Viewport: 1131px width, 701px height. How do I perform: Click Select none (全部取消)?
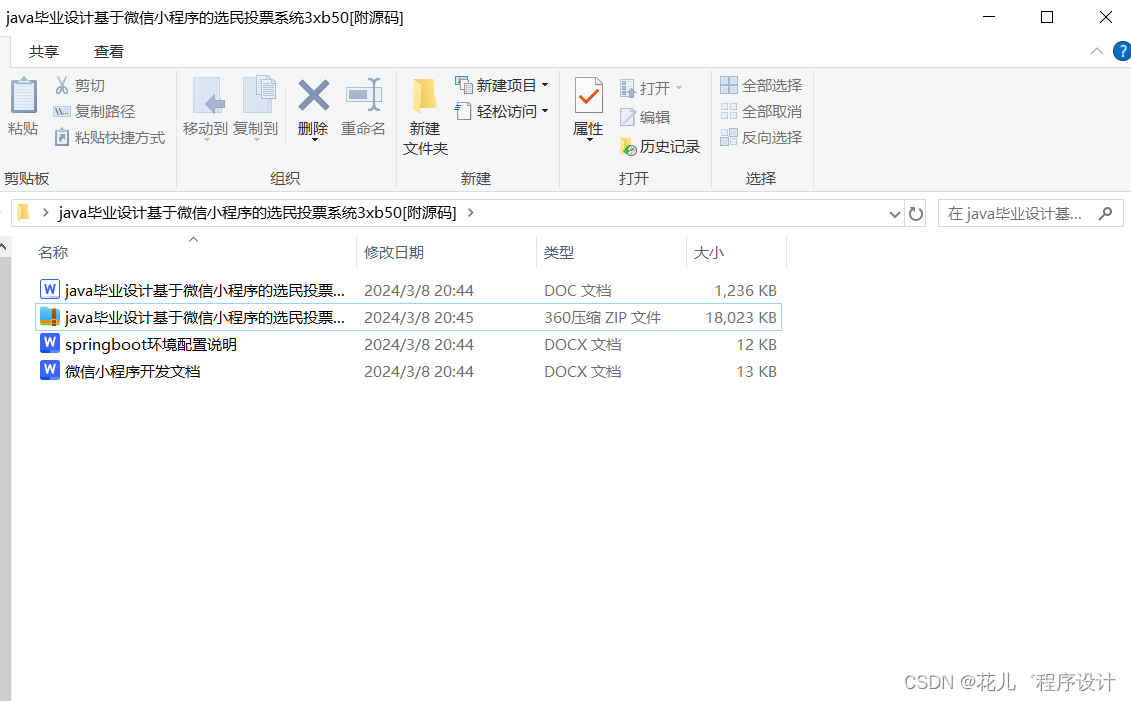[x=761, y=112]
